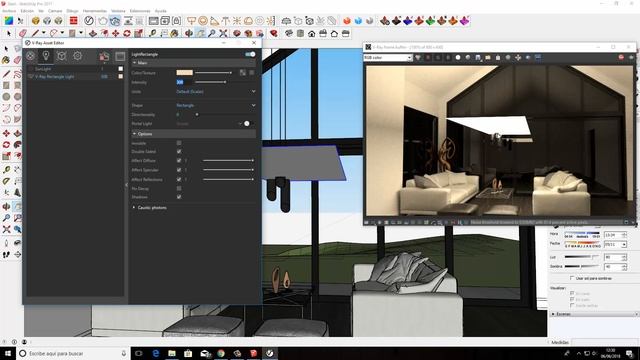Click the V-Ray interactive render teapot icon
The height and width of the screenshot is (360, 640).
115,20
